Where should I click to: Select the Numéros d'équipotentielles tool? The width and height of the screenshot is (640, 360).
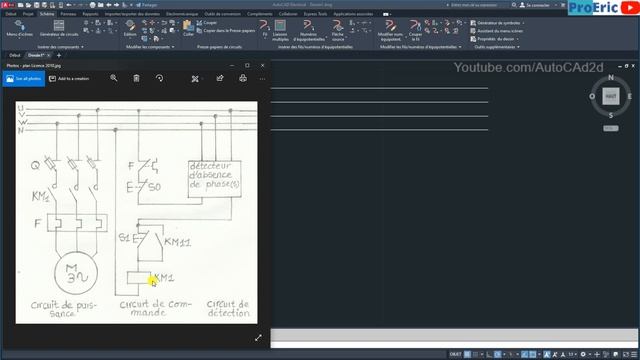pos(309,31)
